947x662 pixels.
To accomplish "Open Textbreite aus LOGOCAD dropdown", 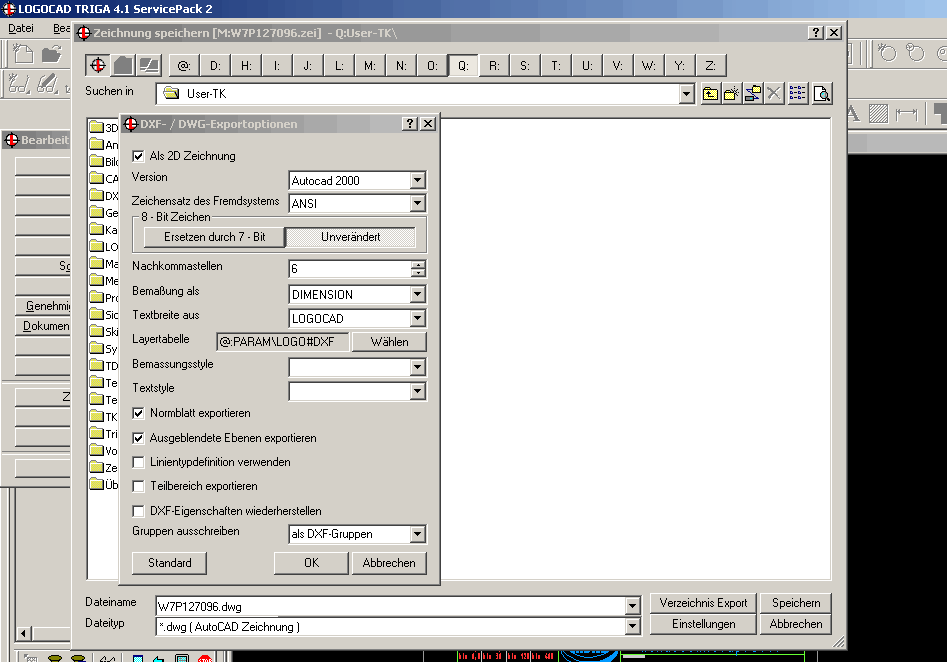I will pyautogui.click(x=417, y=318).
